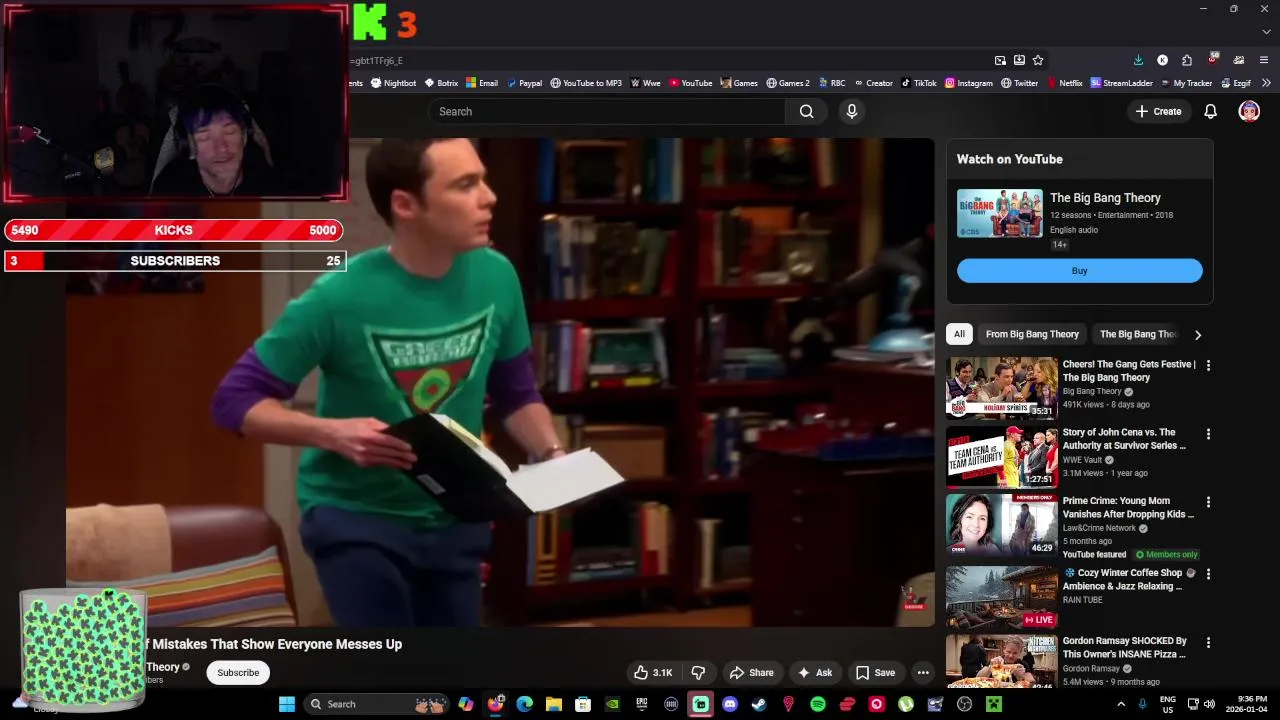Open Discord from the taskbar
Viewport: 1280px width, 720px height.
pos(730,704)
